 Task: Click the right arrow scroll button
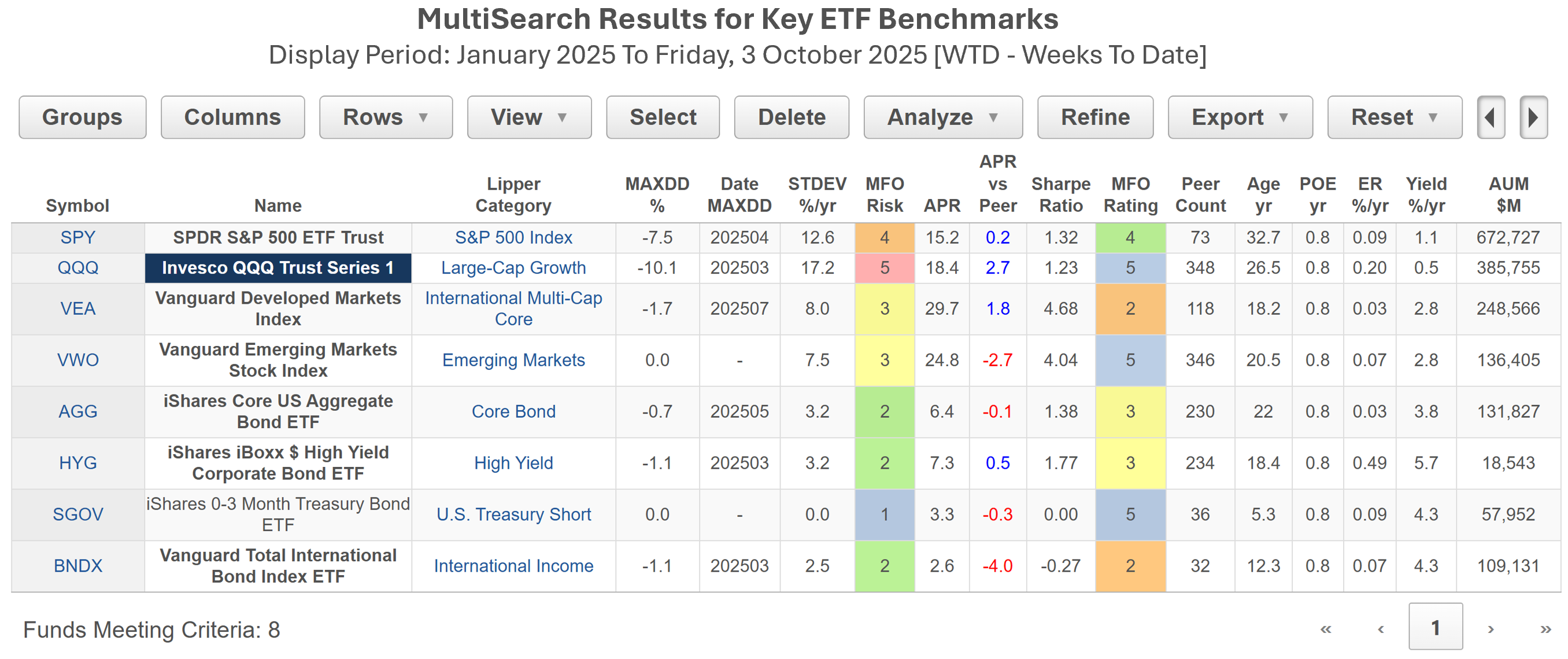[1533, 117]
